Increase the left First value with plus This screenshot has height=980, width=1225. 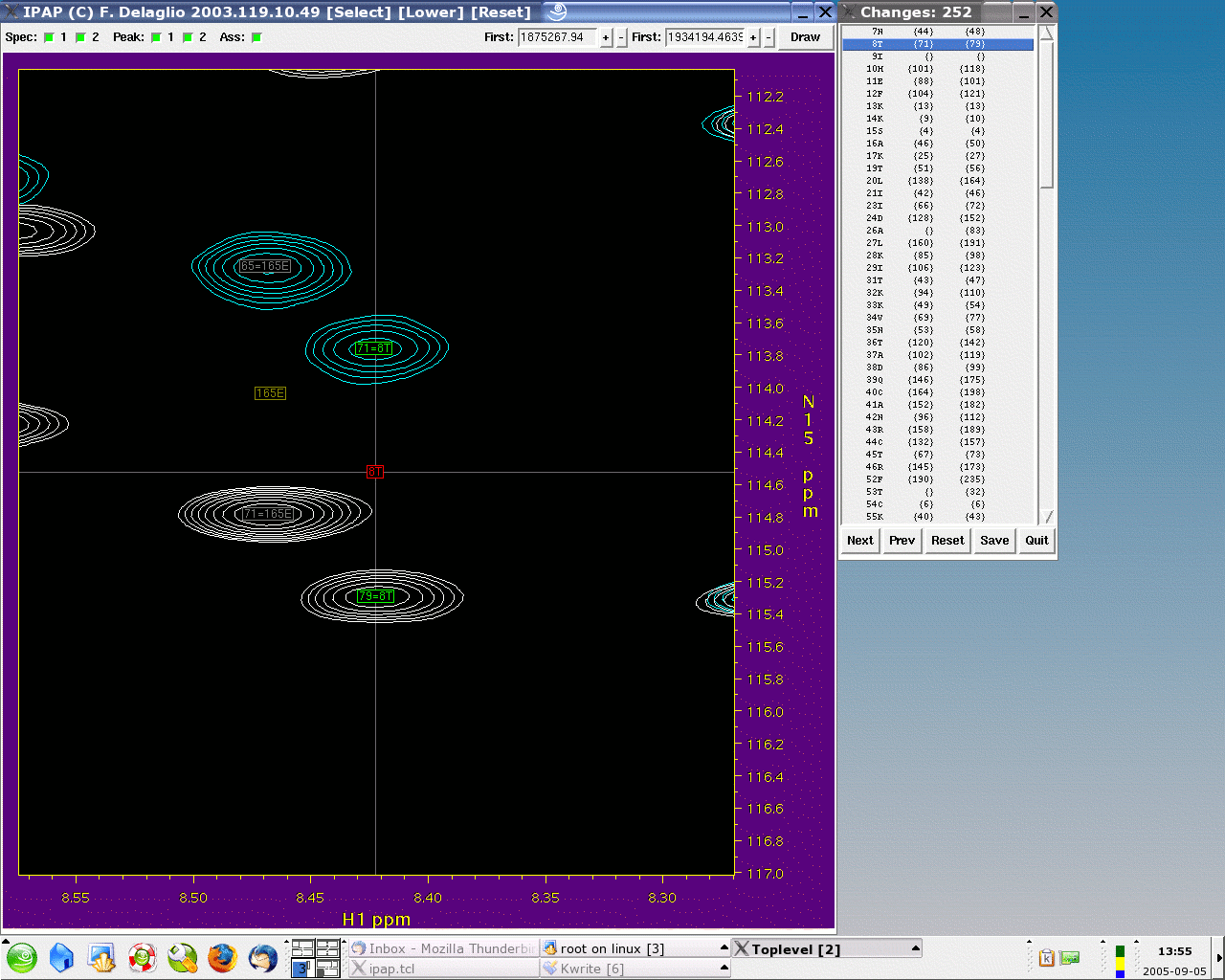click(x=606, y=37)
